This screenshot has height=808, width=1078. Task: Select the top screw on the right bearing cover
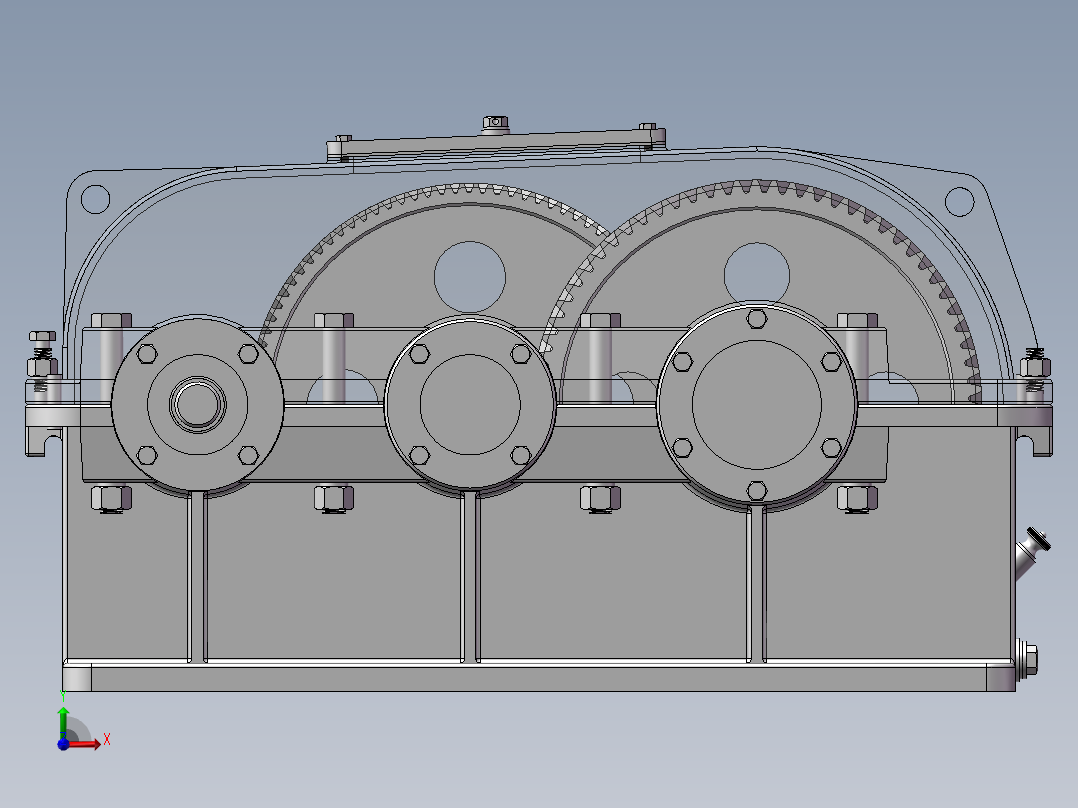pos(757,319)
